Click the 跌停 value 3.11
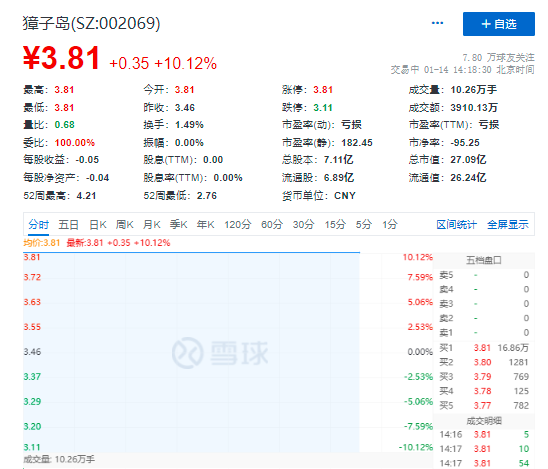548x469 pixels. tap(323, 108)
